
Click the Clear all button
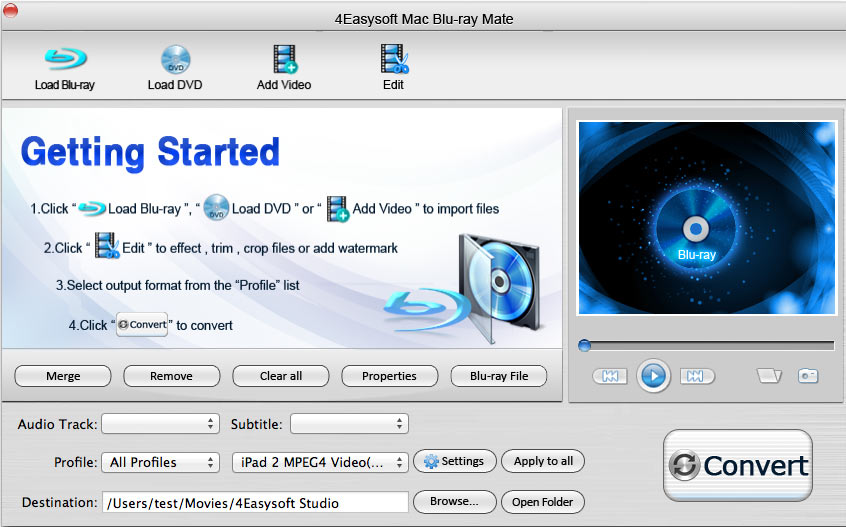tap(281, 376)
